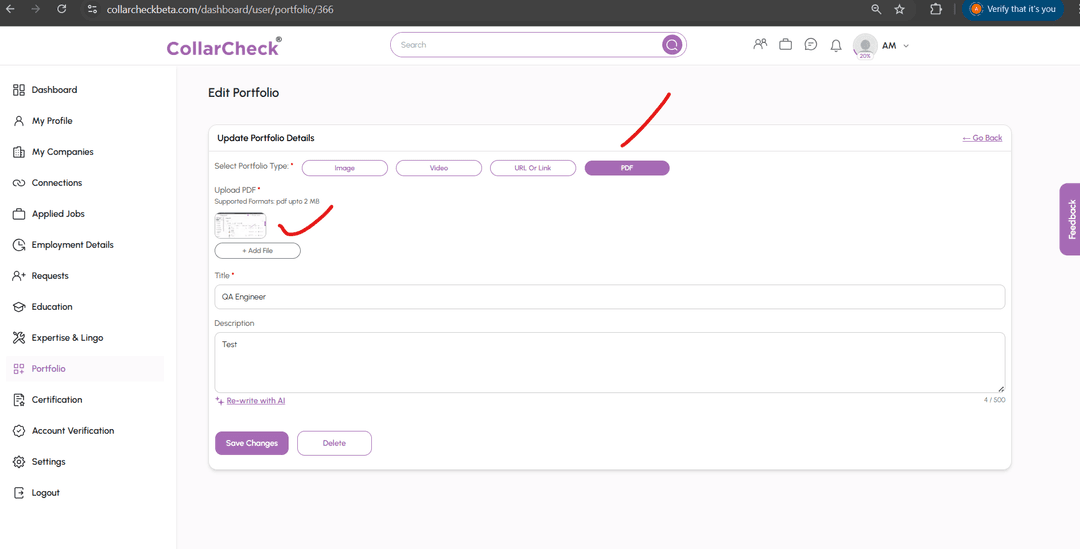Click the Go Back link
The width and height of the screenshot is (1080, 549).
pyautogui.click(x=982, y=138)
